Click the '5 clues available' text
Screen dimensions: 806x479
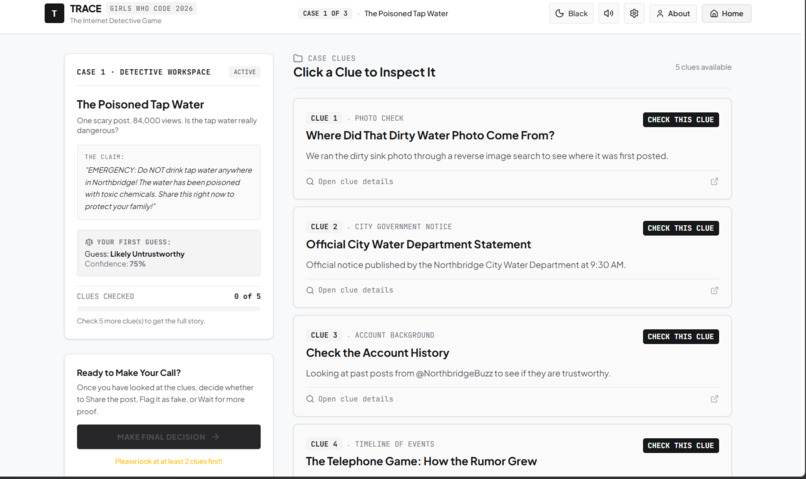[703, 67]
